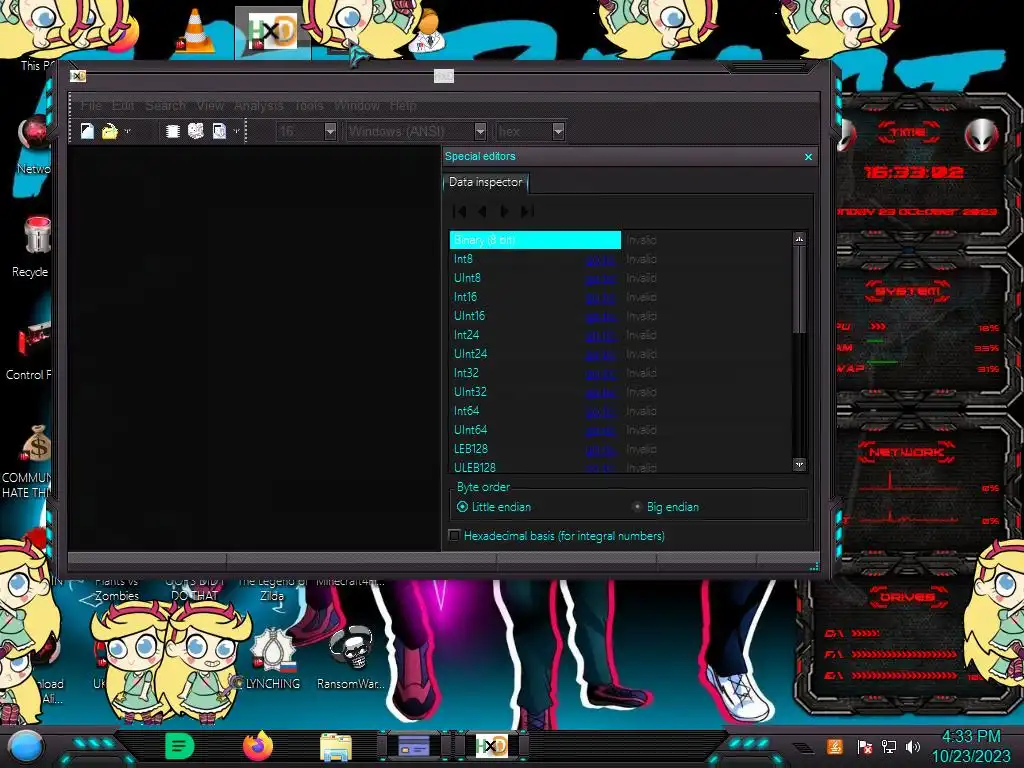This screenshot has width=1024, height=768.
Task: Click HxD icon in window title bar
Action: 78,76
